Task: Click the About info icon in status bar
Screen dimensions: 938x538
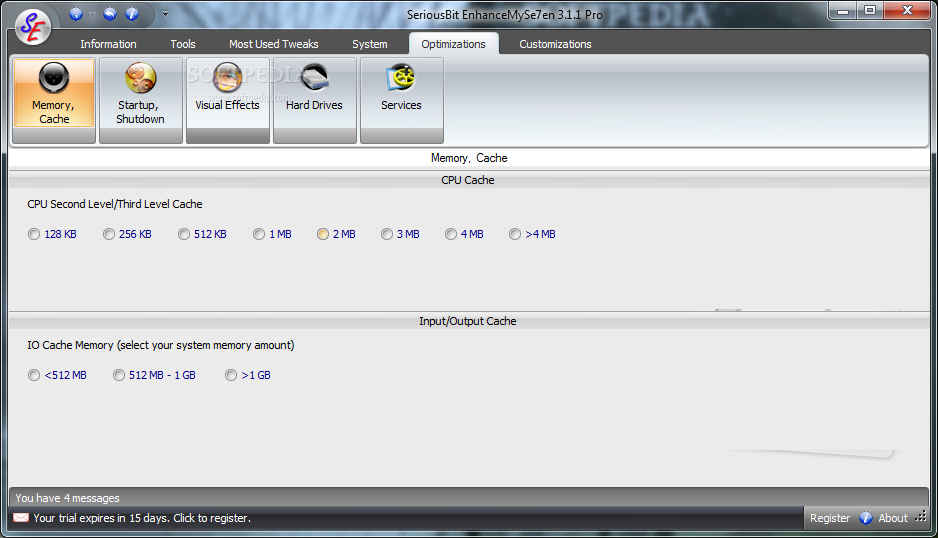Action: 866,518
